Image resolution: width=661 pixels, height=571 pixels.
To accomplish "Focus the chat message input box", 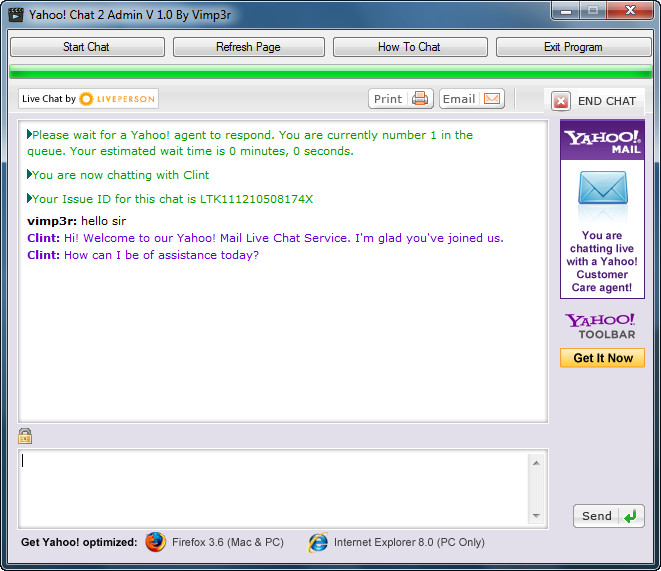I will 273,489.
